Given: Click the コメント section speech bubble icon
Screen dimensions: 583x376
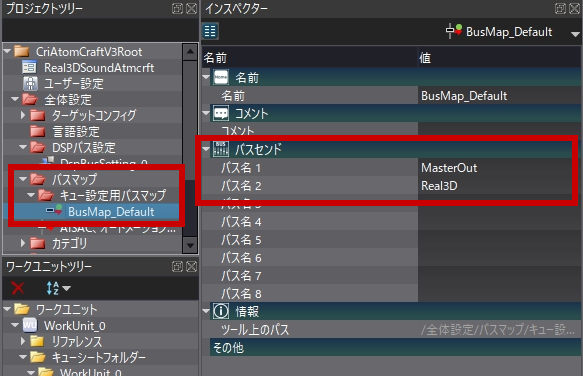Looking at the screenshot, I should pos(221,113).
